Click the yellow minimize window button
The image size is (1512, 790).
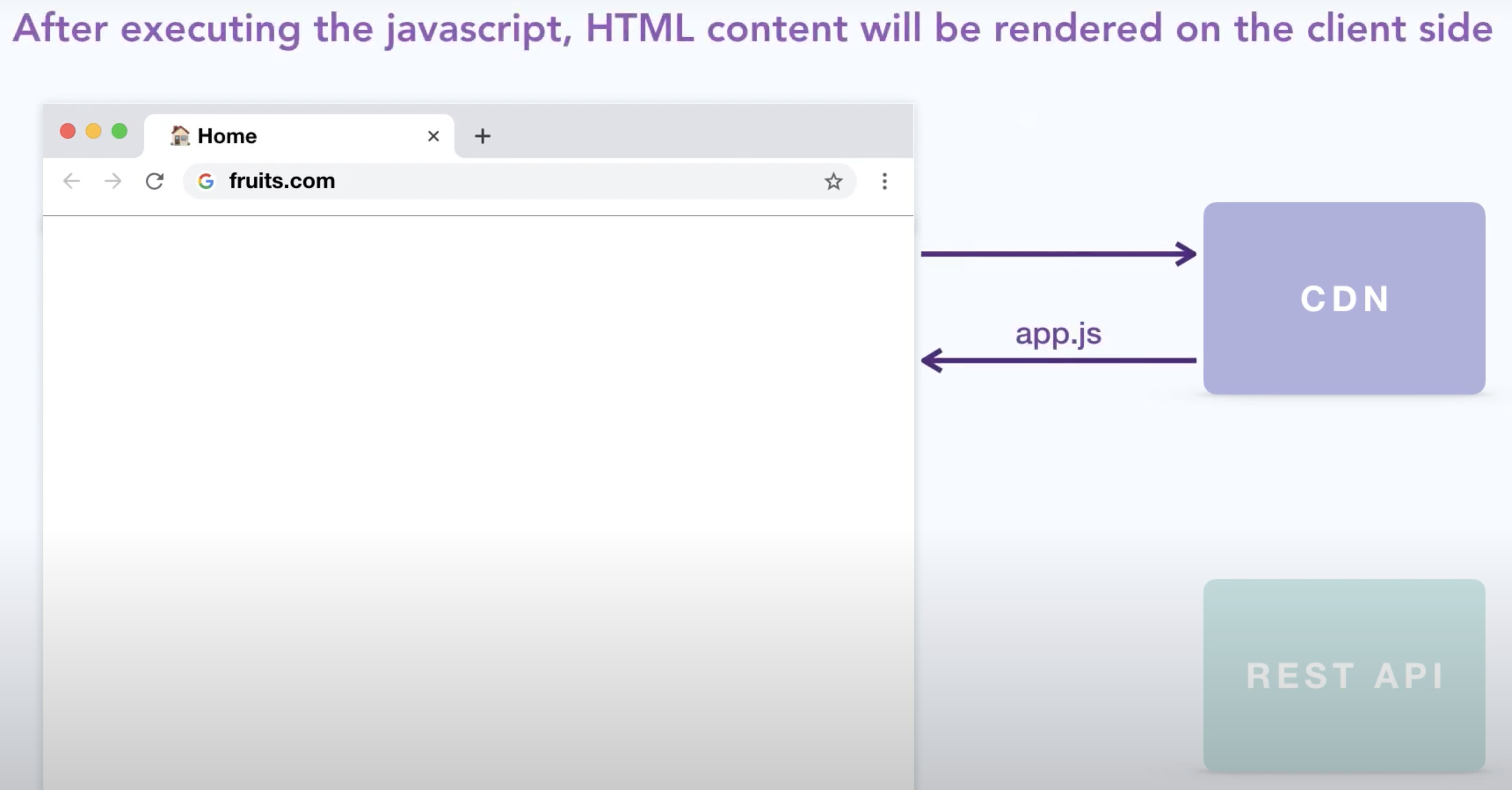(93, 131)
